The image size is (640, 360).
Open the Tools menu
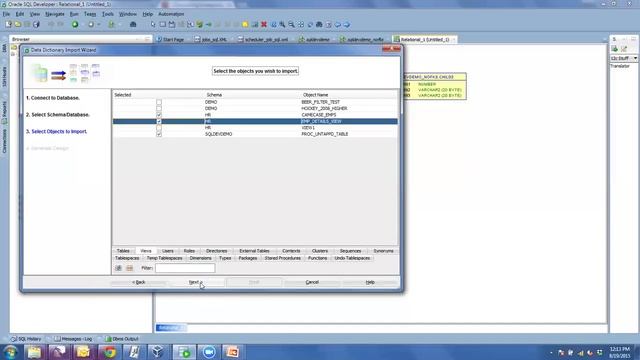[x=108, y=14]
